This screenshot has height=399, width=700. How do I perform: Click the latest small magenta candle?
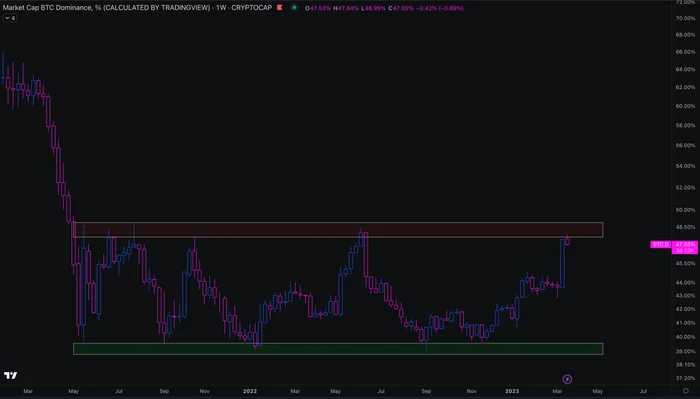[x=567, y=241]
